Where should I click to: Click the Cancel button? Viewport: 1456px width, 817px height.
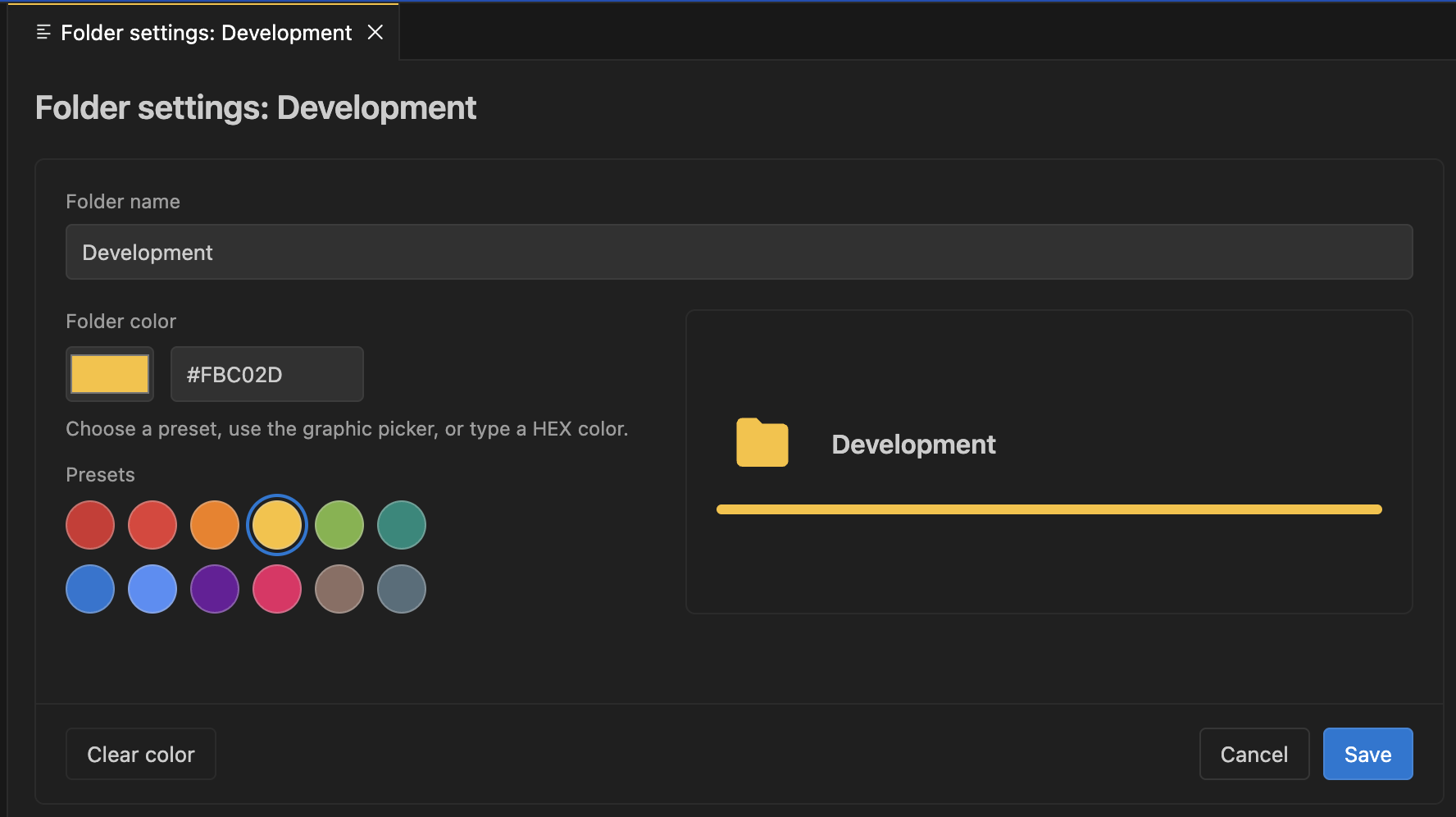[x=1254, y=754]
